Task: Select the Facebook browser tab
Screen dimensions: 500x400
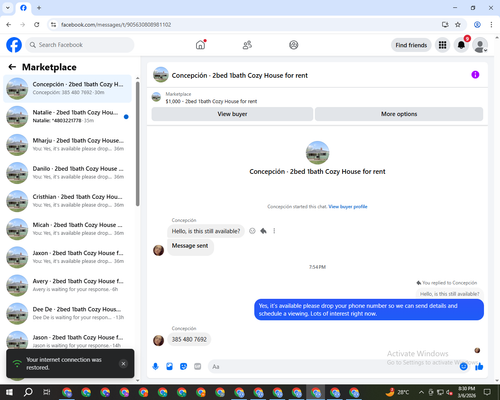Action: [23, 8]
